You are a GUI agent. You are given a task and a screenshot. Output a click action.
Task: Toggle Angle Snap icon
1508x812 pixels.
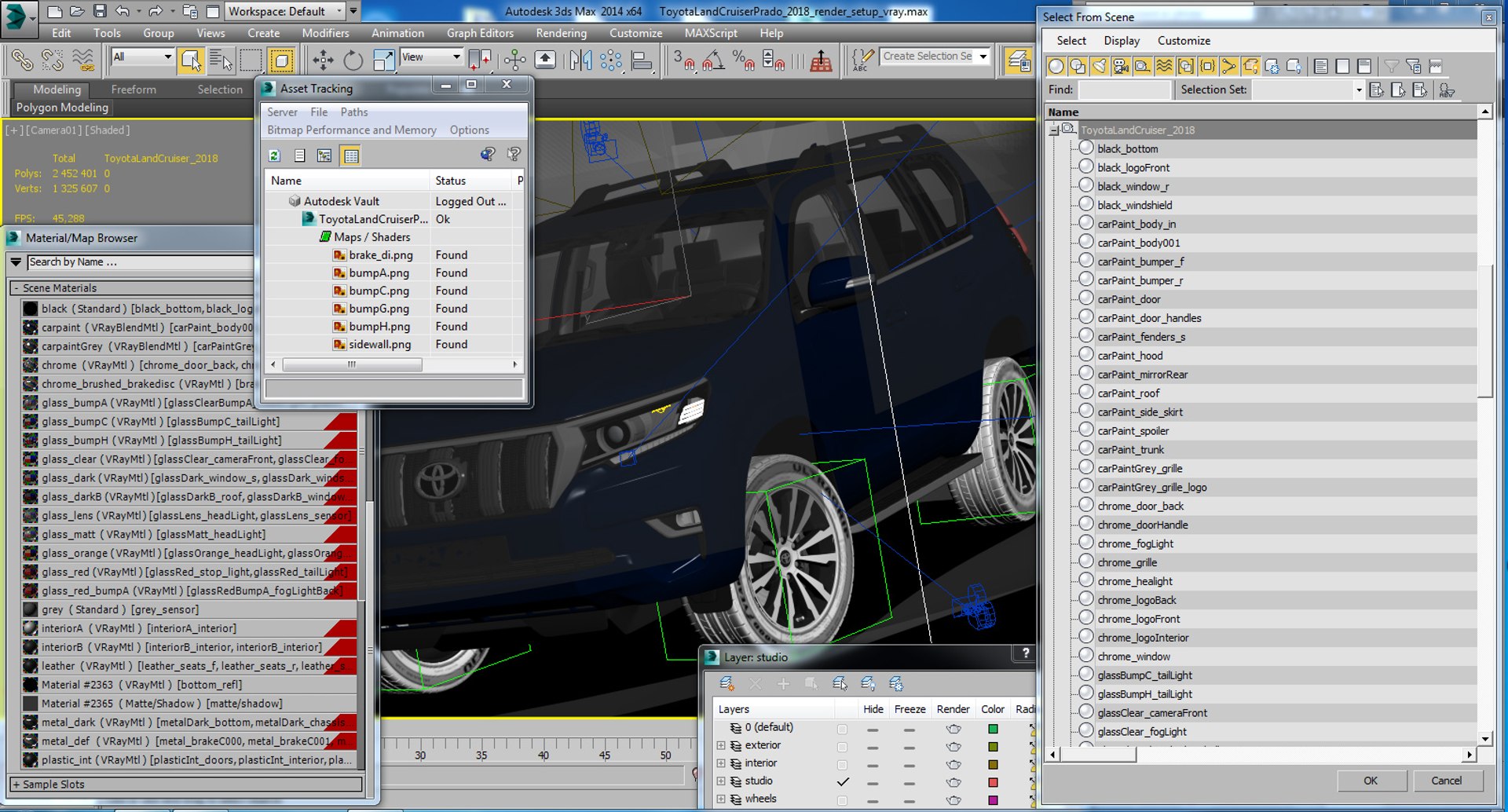[x=713, y=60]
